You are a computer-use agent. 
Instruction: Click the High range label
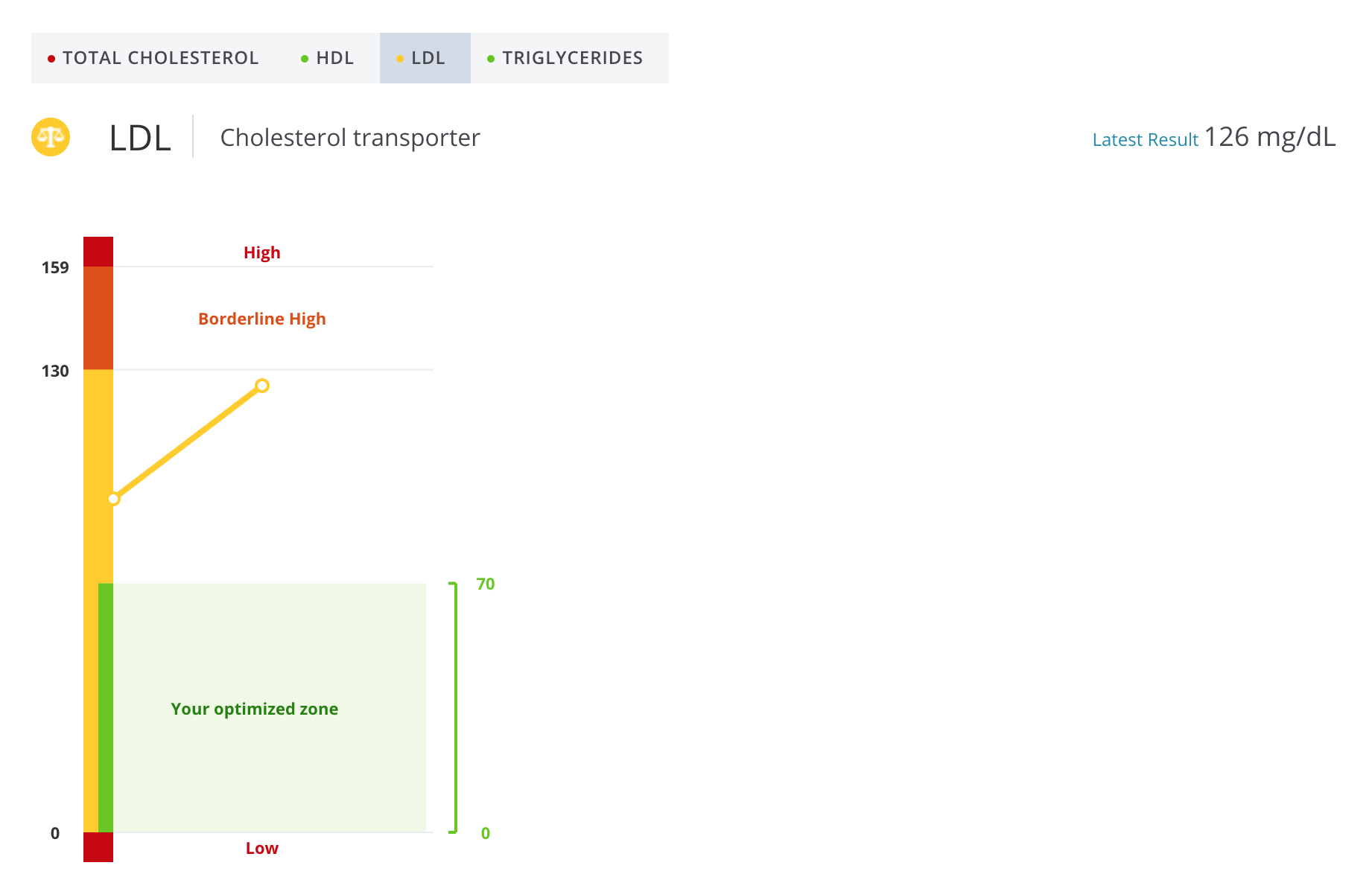[x=261, y=252]
